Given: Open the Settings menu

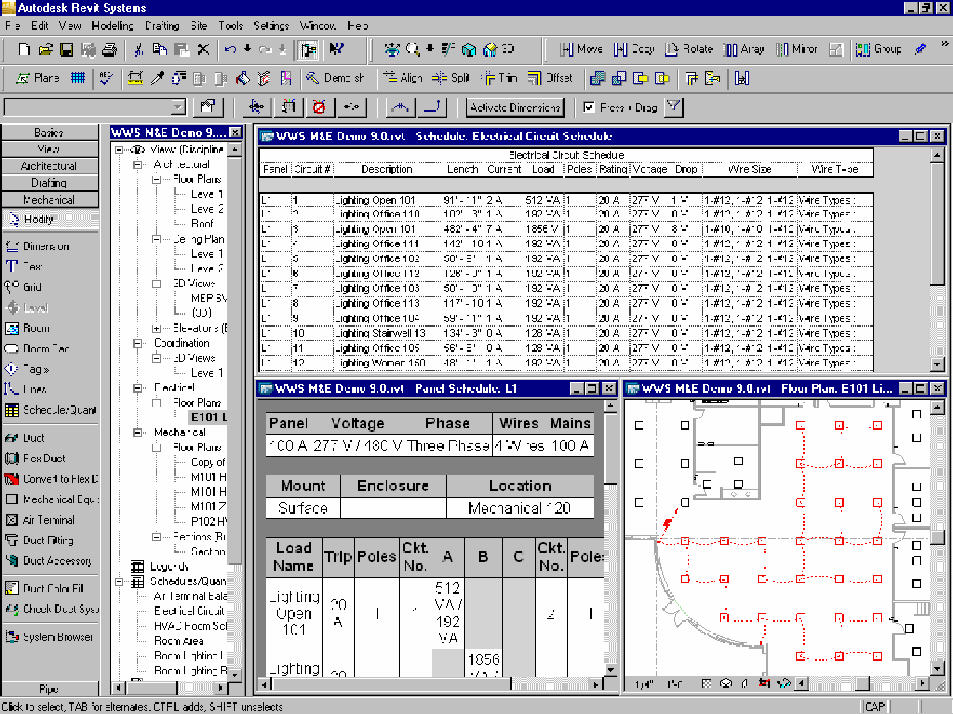Looking at the screenshot, I should click(x=270, y=26).
